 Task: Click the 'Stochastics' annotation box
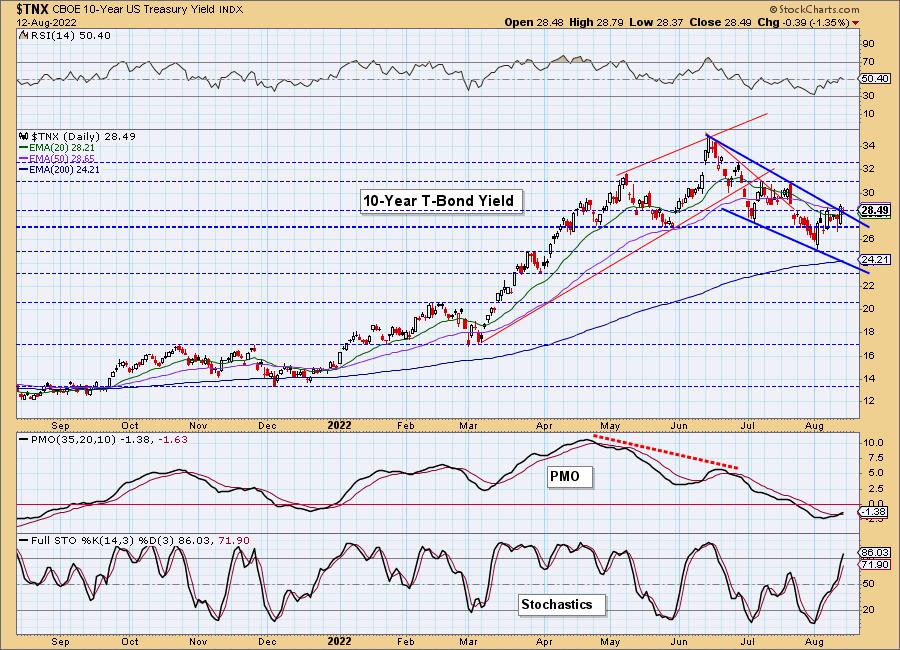562,605
